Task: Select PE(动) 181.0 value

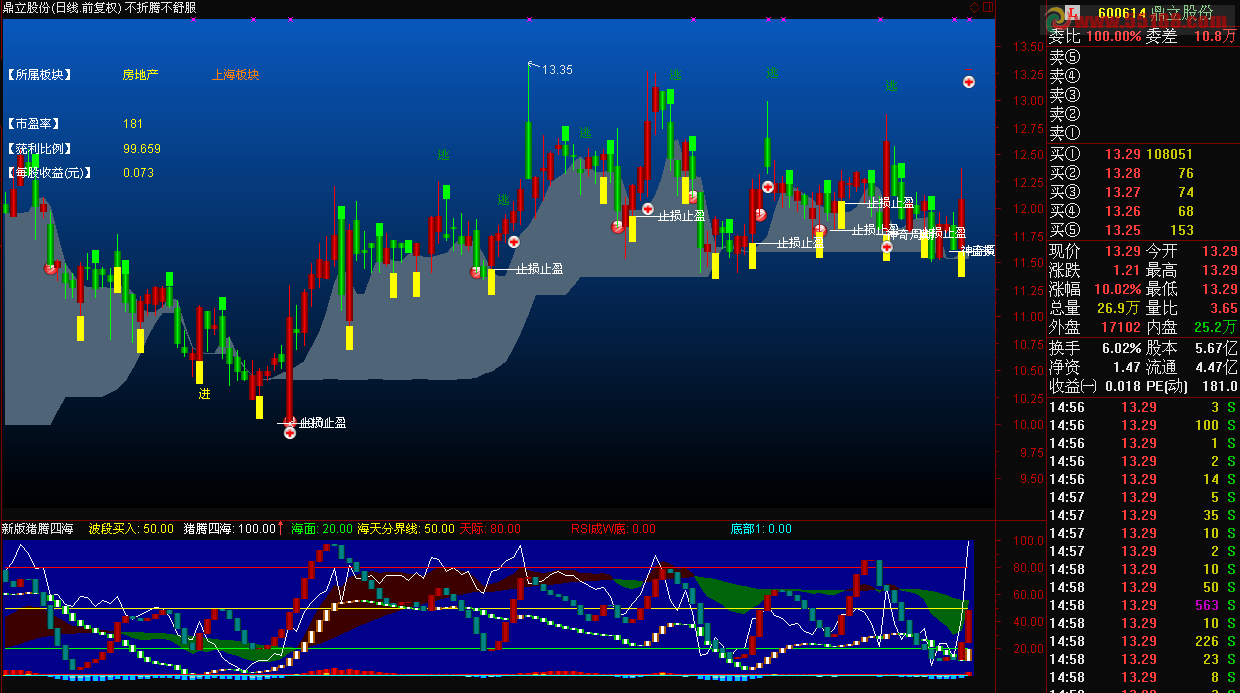Action: point(1219,386)
